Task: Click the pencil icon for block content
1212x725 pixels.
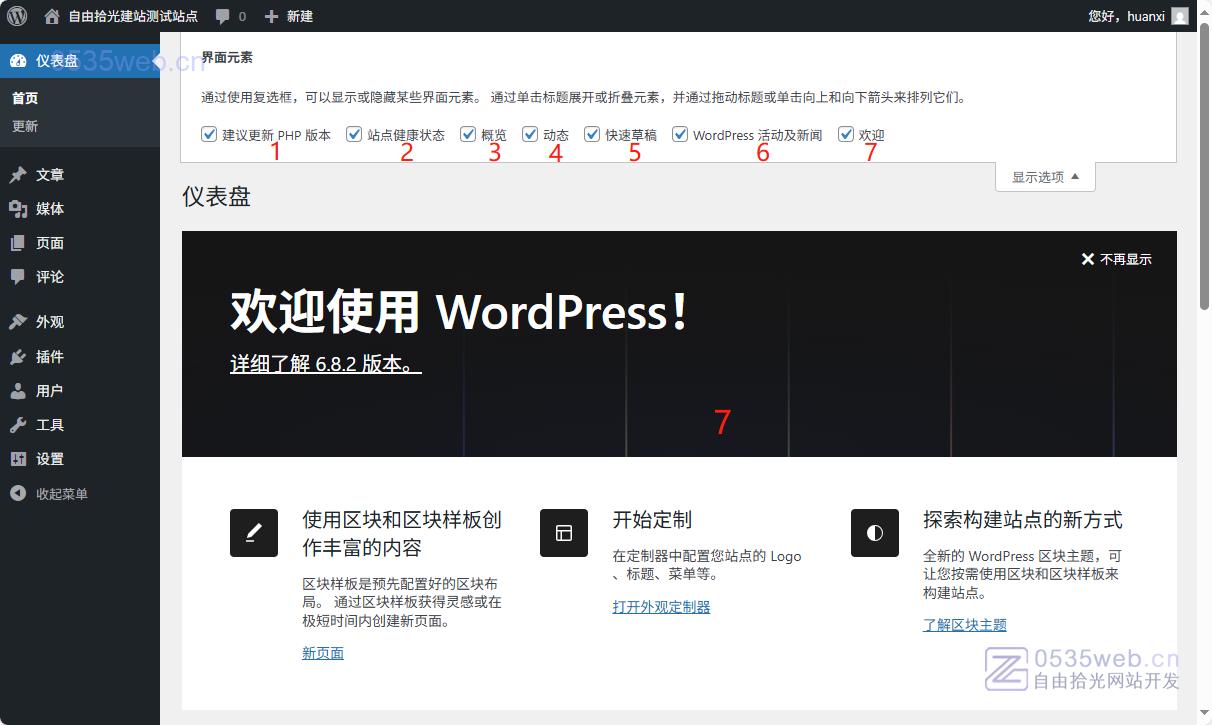Action: pyautogui.click(x=254, y=533)
